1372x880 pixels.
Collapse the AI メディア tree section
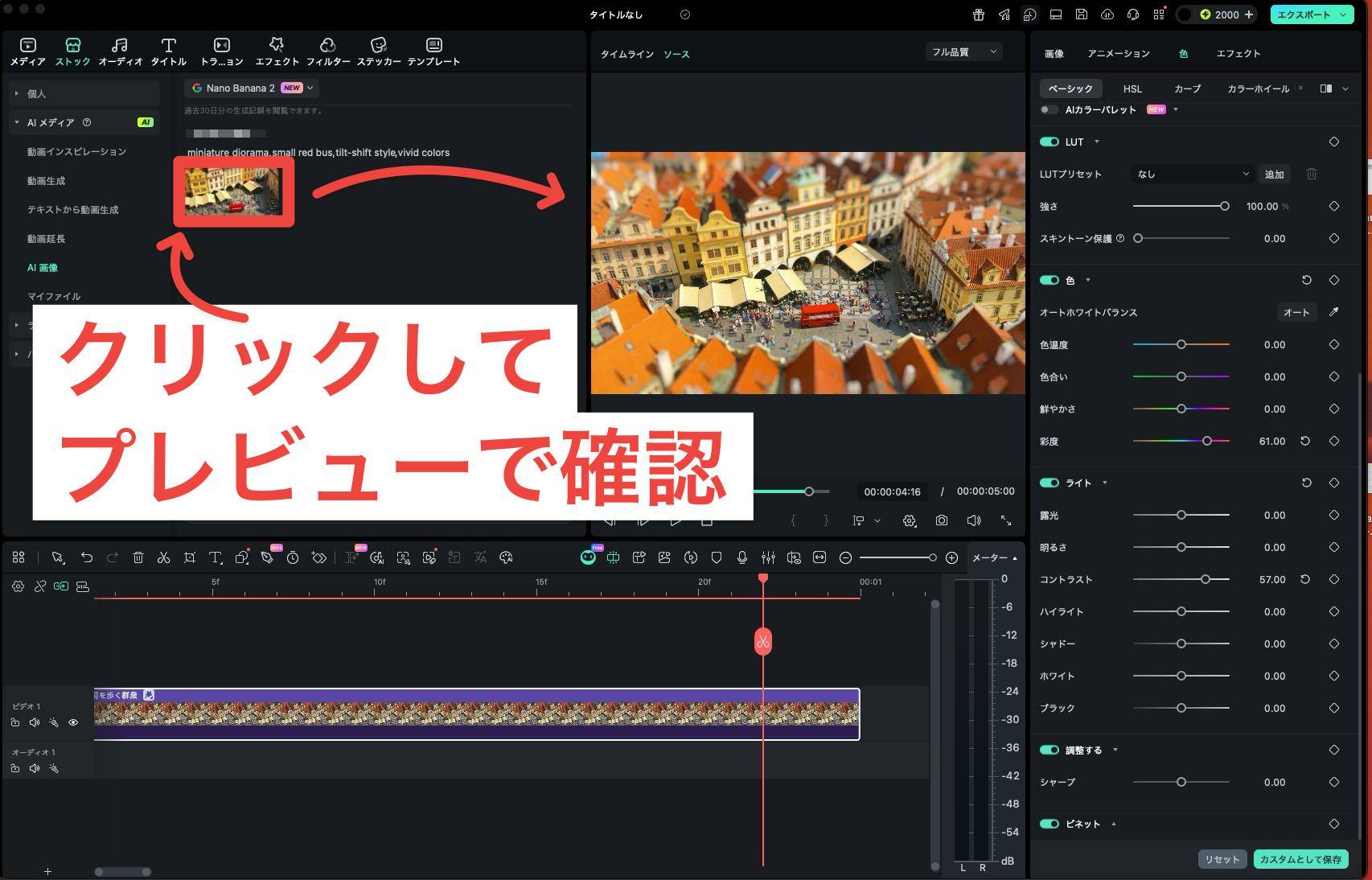point(16,123)
